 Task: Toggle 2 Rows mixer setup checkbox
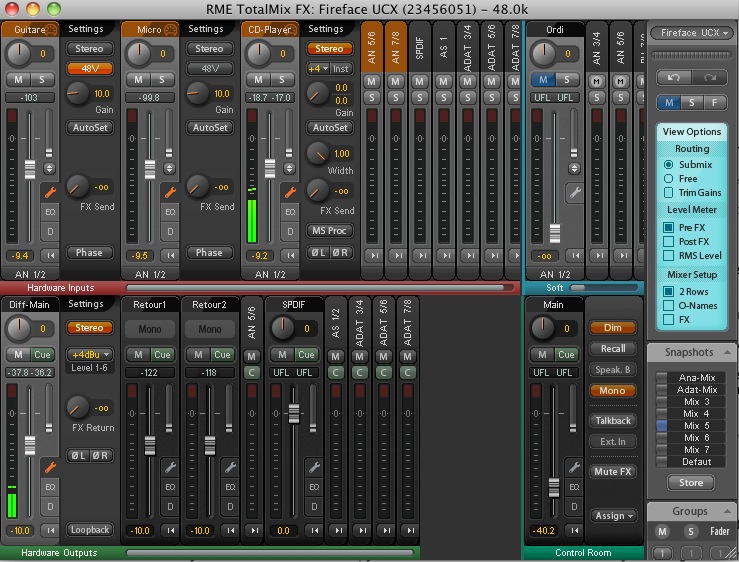pos(668,291)
